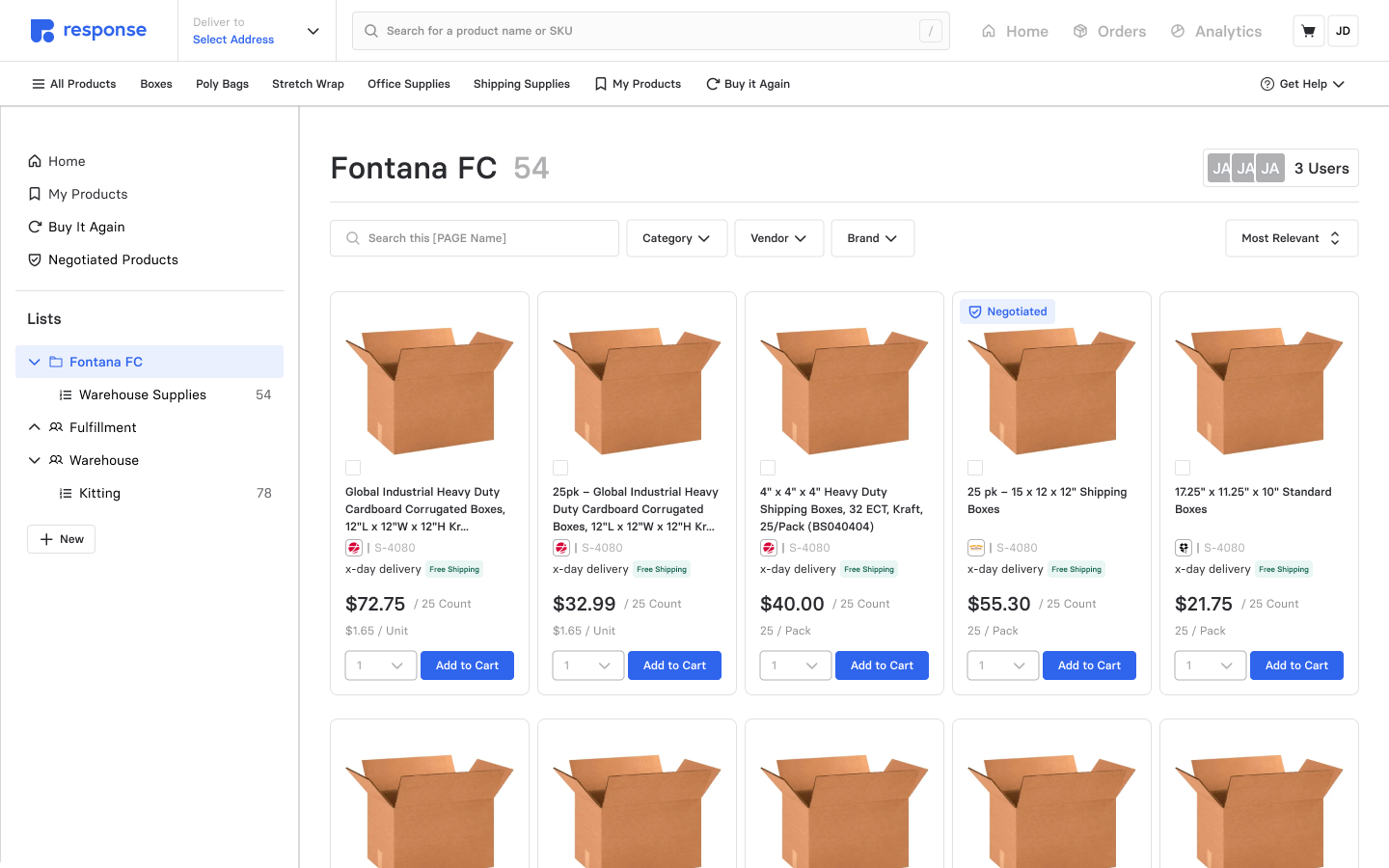Click the Warehouse group people icon
This screenshot has height=868, width=1389.
click(56, 460)
